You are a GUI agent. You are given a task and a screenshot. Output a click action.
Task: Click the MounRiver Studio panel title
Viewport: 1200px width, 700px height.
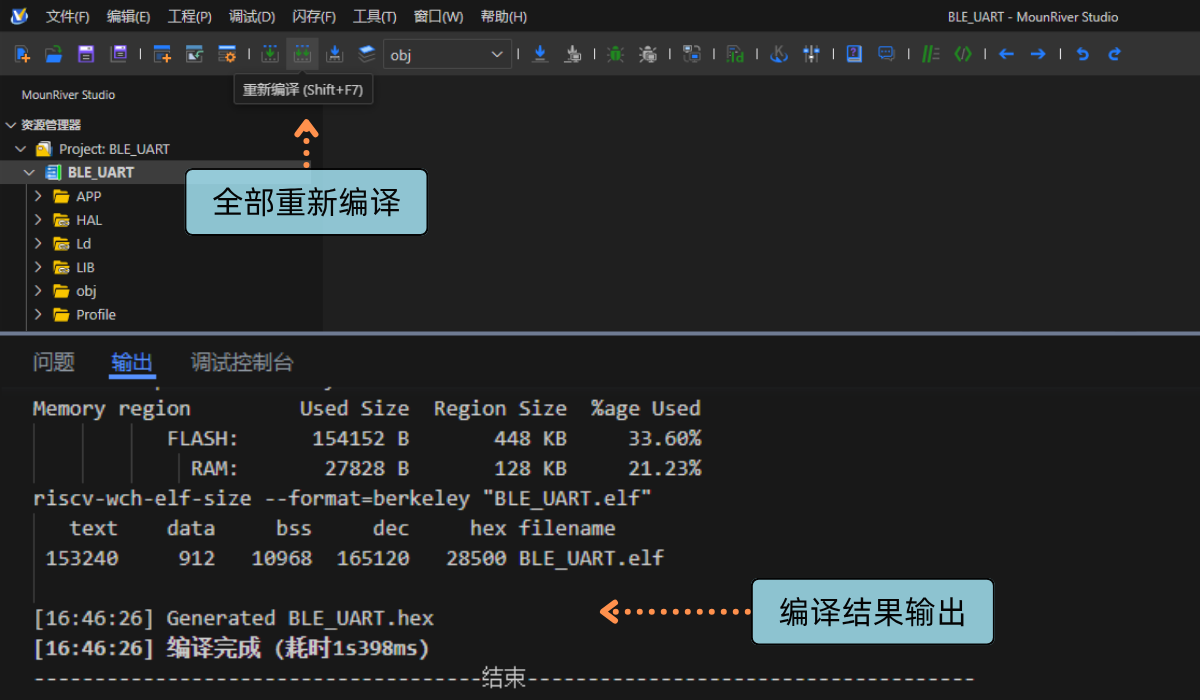(68, 95)
